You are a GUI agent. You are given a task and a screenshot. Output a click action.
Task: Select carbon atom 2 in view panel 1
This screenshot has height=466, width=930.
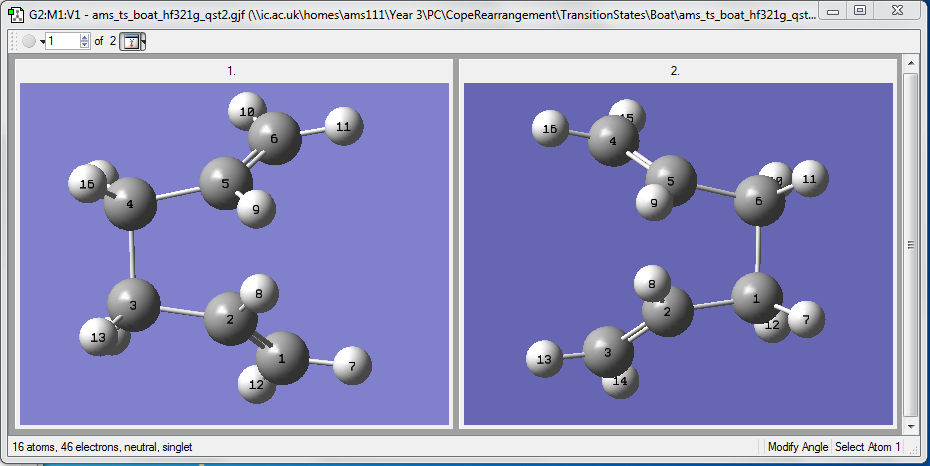coord(230,319)
